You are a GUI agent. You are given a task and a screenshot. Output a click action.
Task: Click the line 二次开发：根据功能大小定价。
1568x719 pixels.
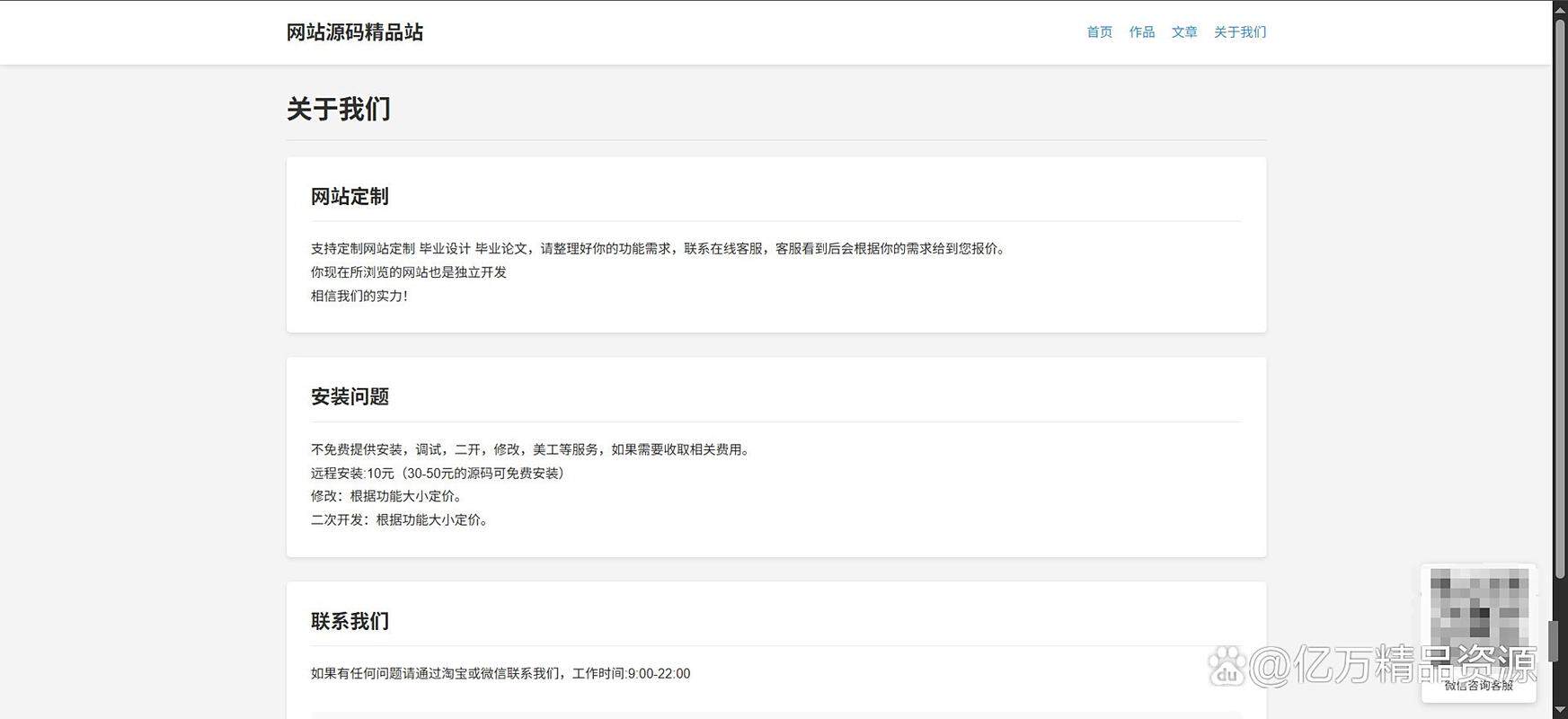[x=402, y=519]
